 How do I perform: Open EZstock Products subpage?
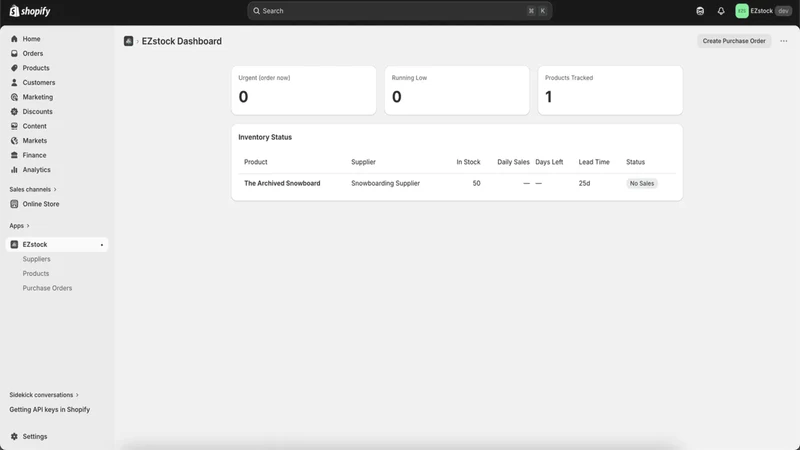(36, 273)
